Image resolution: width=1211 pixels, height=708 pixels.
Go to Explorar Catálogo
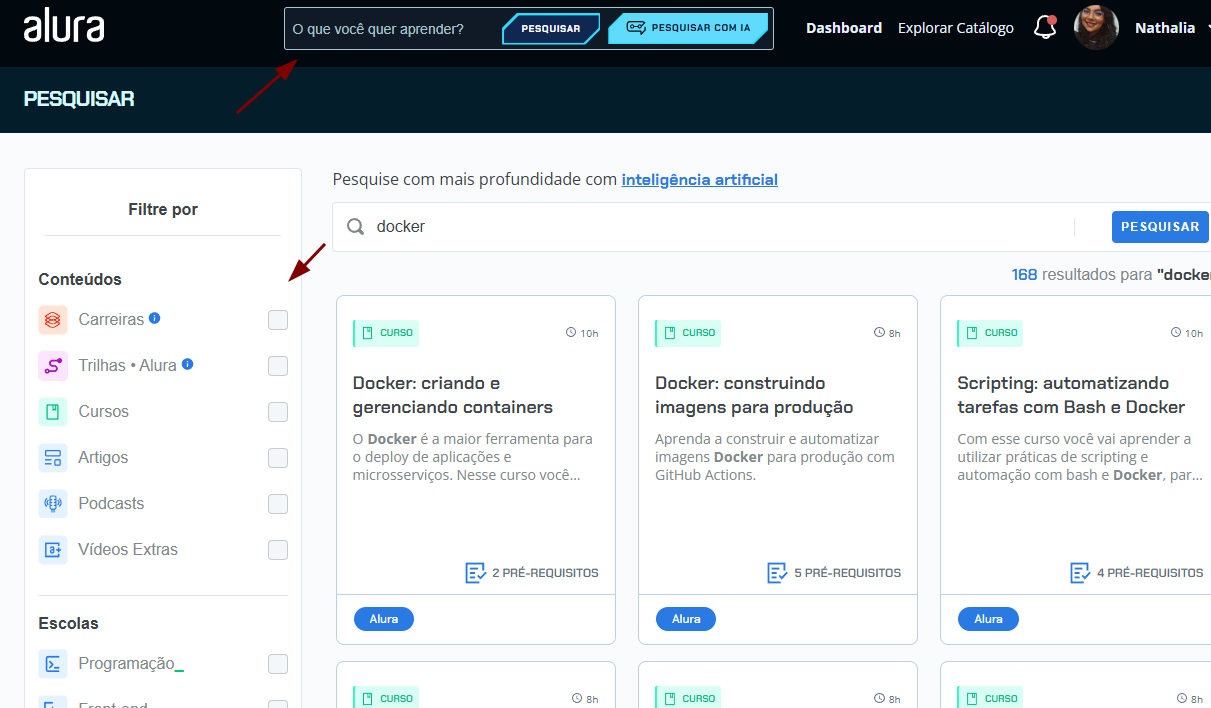(x=954, y=27)
